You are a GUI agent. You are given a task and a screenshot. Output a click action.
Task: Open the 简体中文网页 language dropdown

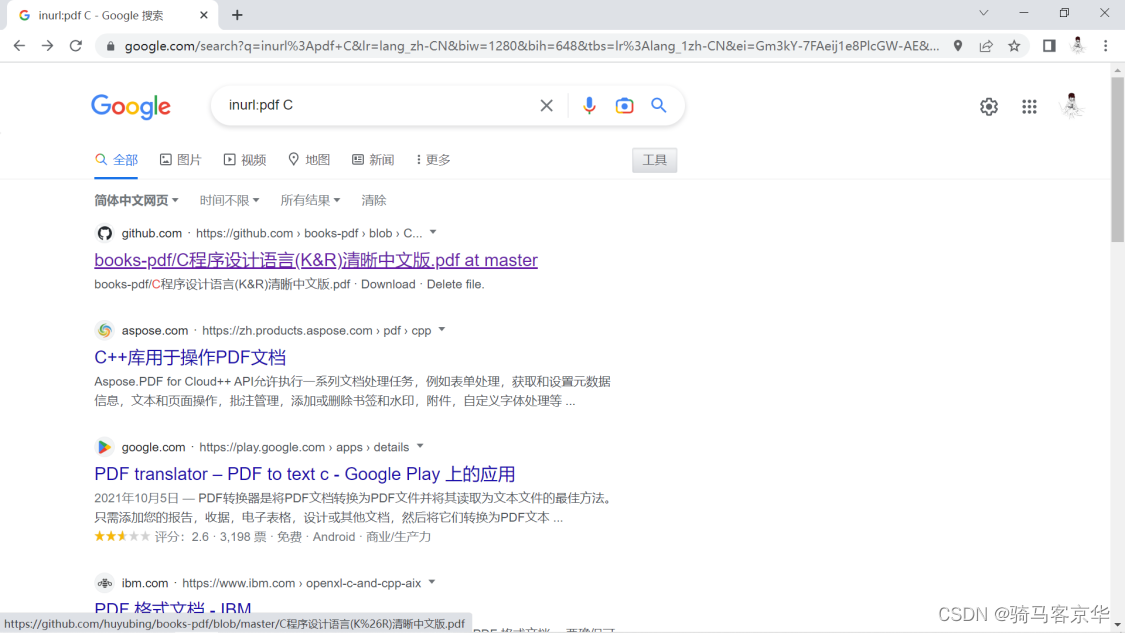(136, 200)
